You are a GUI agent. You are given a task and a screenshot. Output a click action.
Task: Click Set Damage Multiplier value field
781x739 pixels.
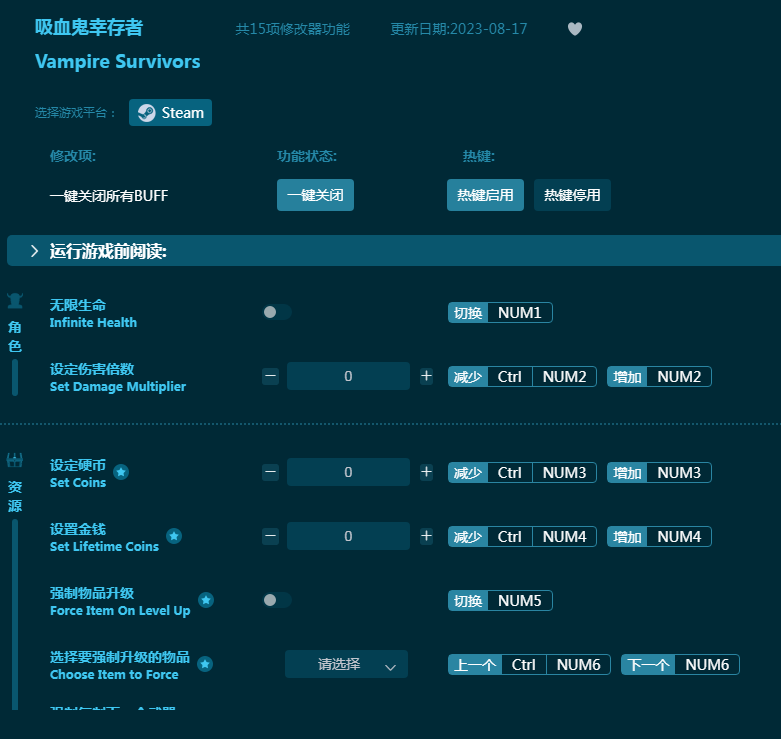348,376
